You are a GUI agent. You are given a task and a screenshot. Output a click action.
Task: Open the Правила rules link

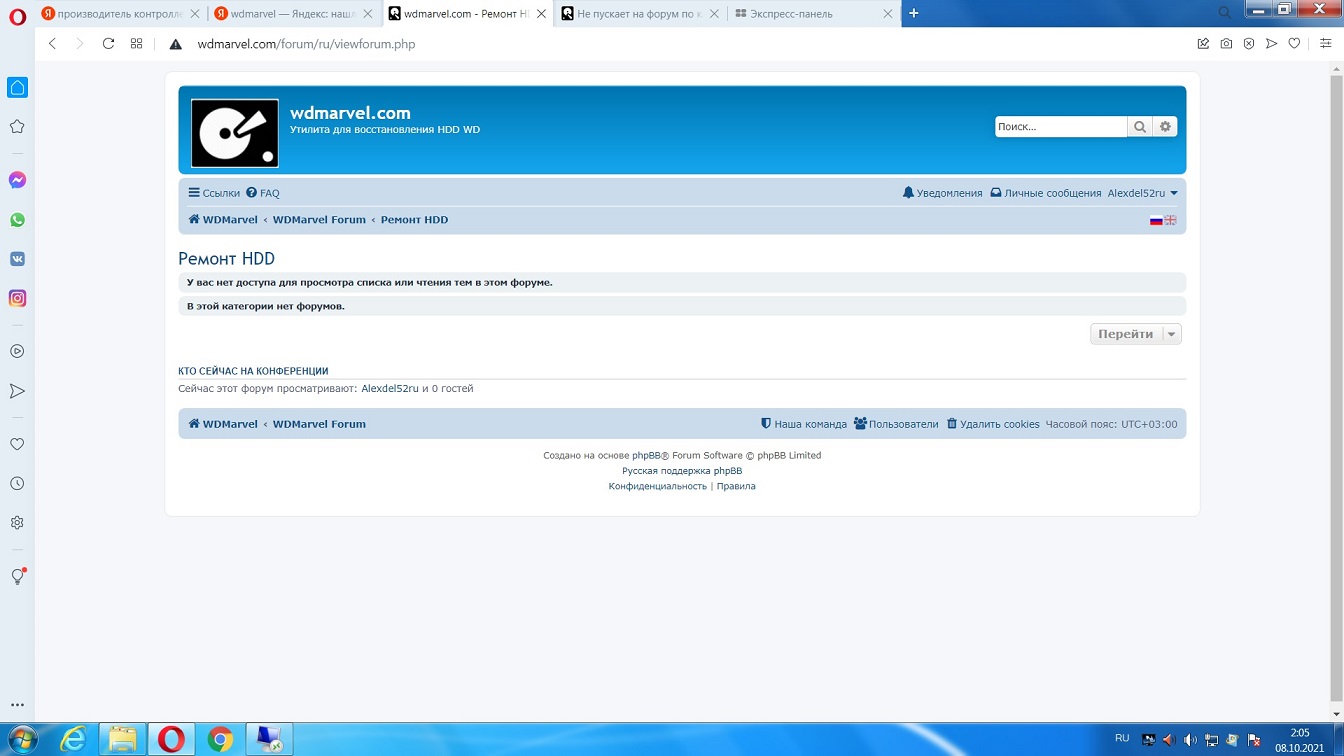click(x=736, y=486)
